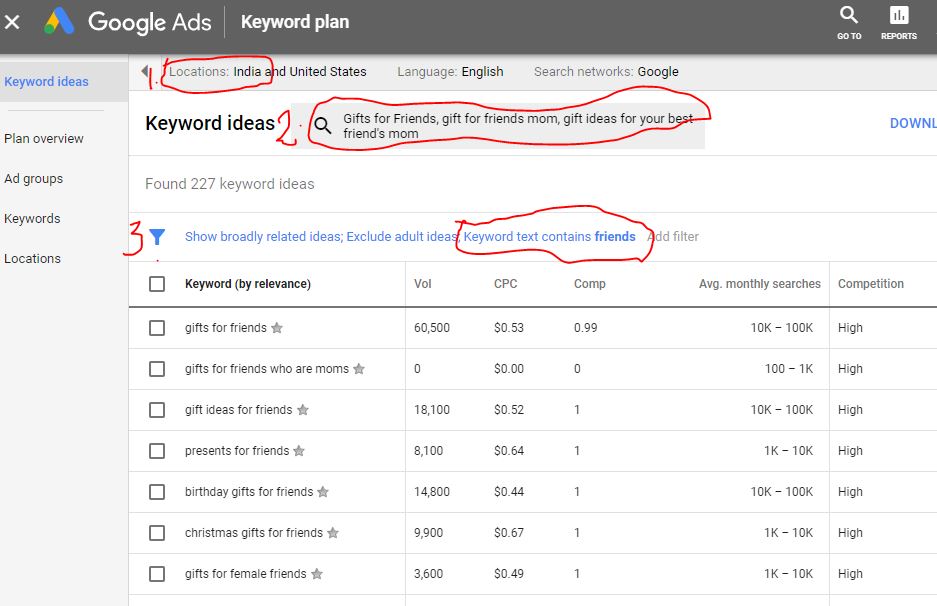Image resolution: width=937 pixels, height=606 pixels.
Task: Close the keyword plan with X icon
Action: (12, 22)
